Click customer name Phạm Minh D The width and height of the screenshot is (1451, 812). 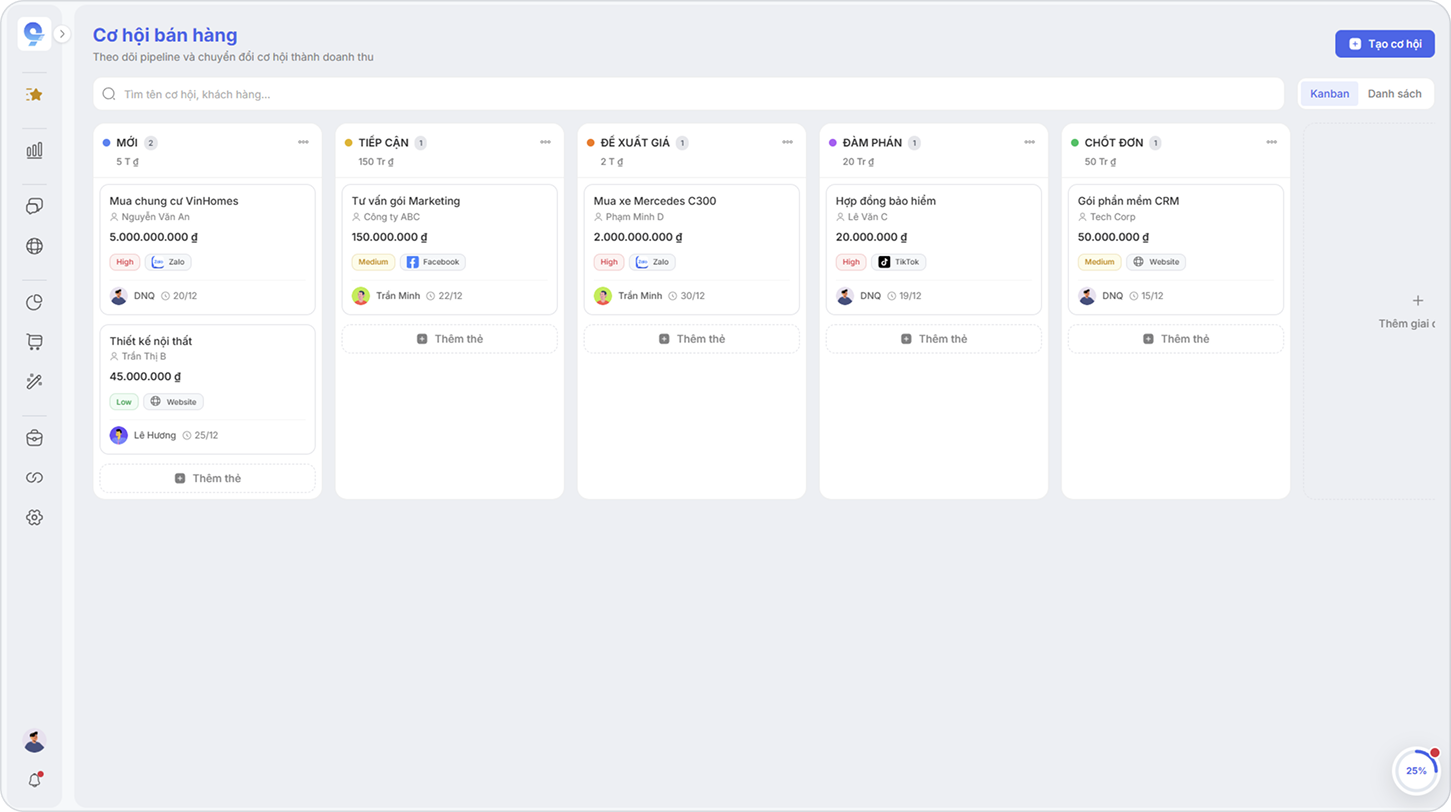click(635, 217)
